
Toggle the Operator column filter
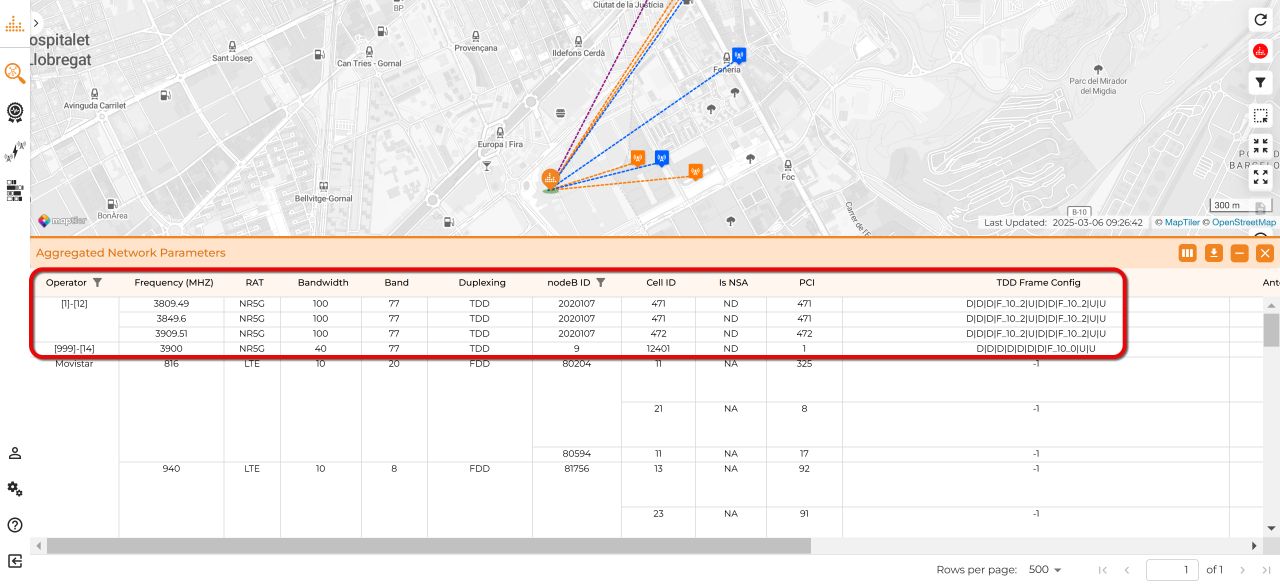(97, 283)
